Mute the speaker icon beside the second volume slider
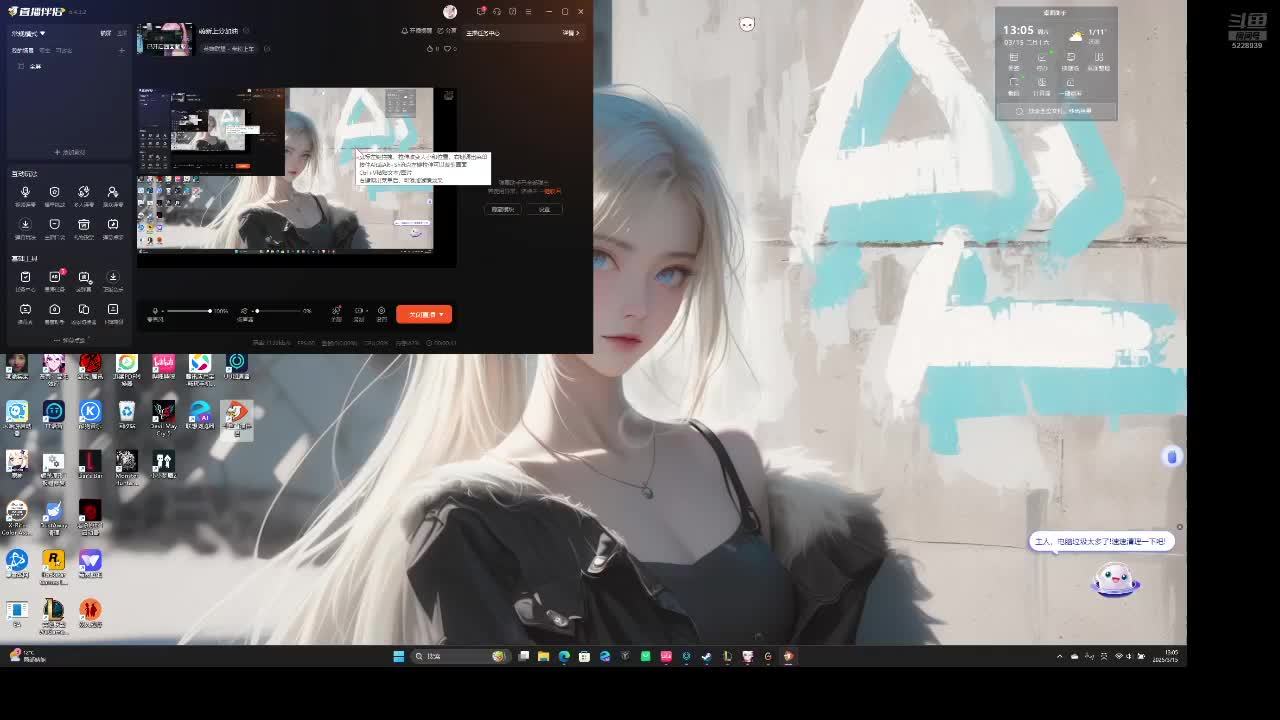The width and height of the screenshot is (1280, 720). coord(244,311)
